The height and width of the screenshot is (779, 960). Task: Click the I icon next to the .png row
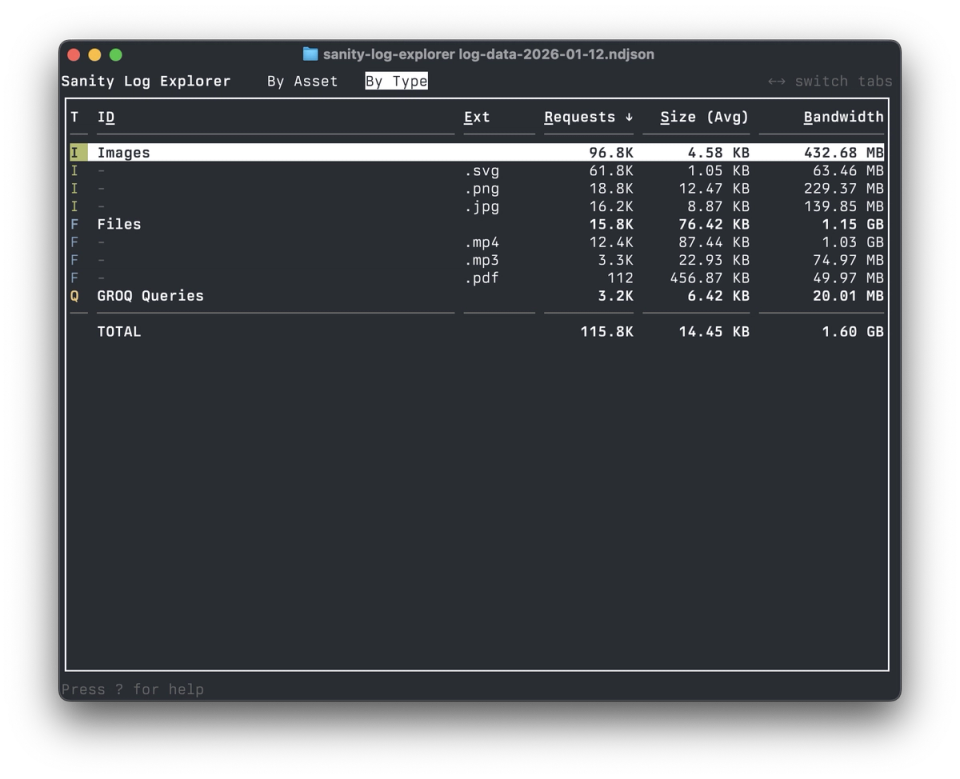74,188
